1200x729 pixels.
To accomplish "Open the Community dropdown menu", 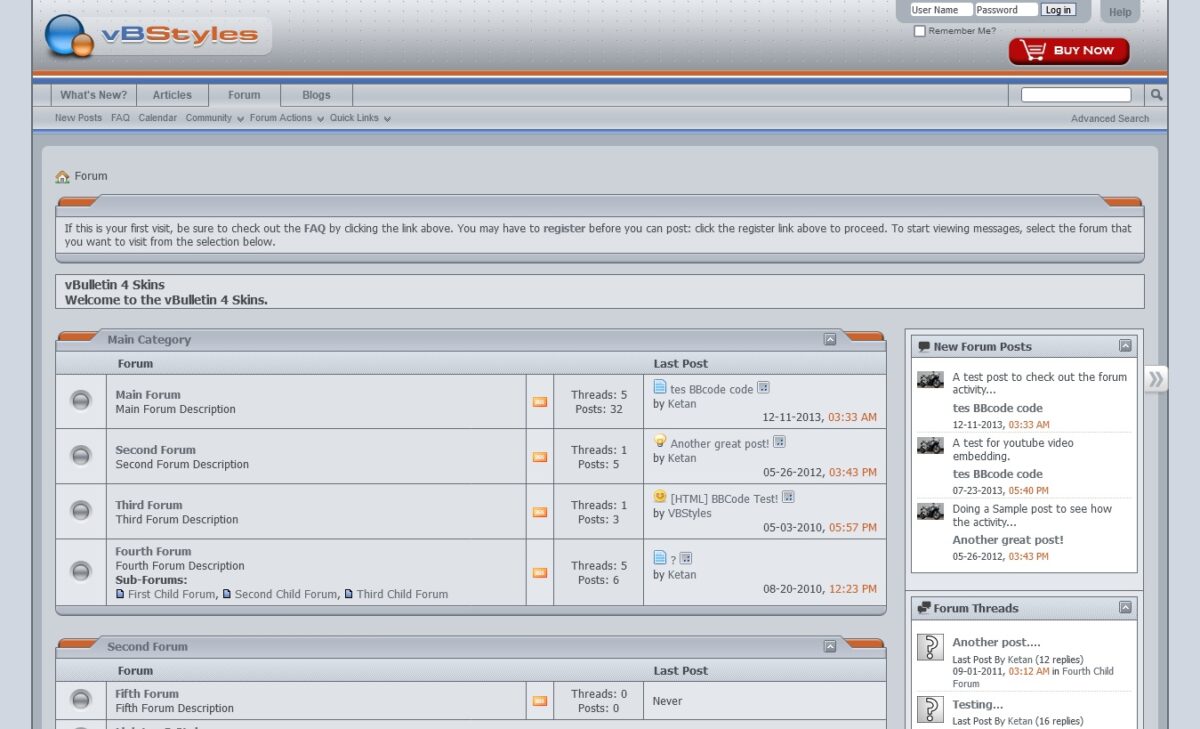I will 209,118.
